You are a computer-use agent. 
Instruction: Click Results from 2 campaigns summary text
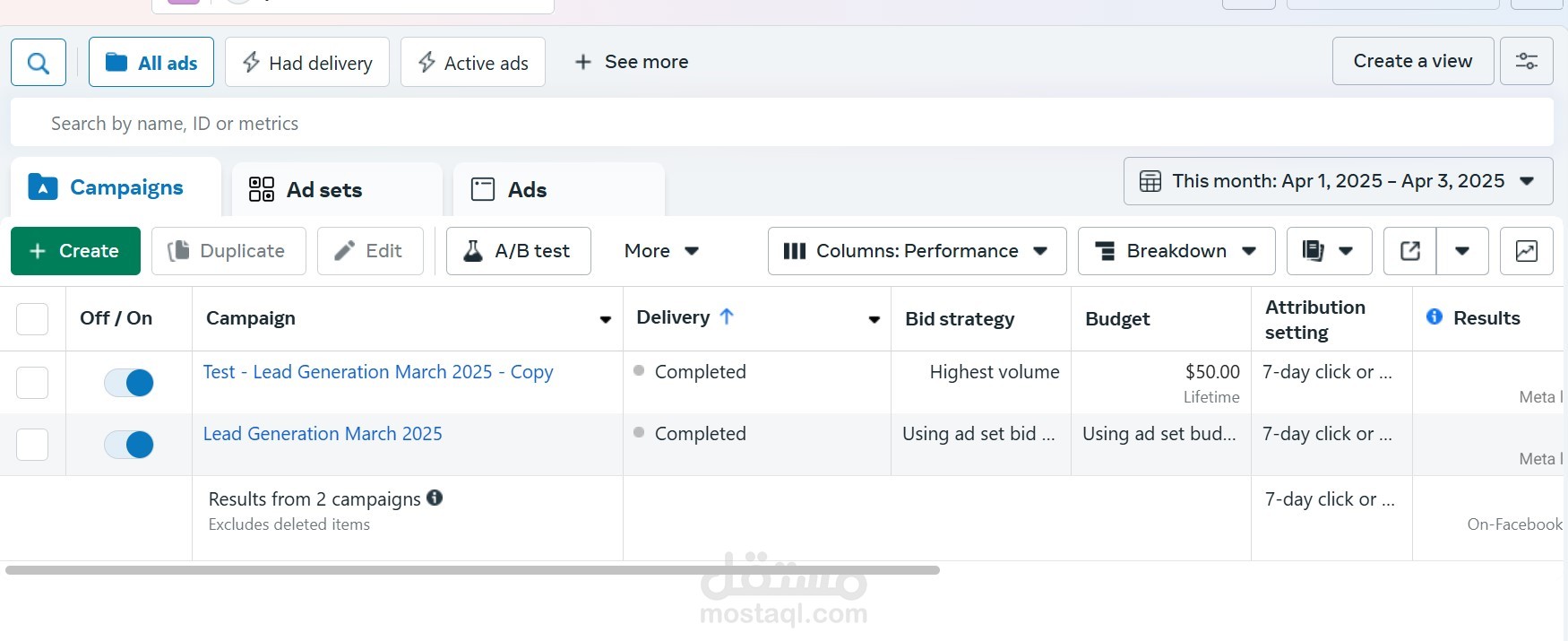tap(314, 499)
